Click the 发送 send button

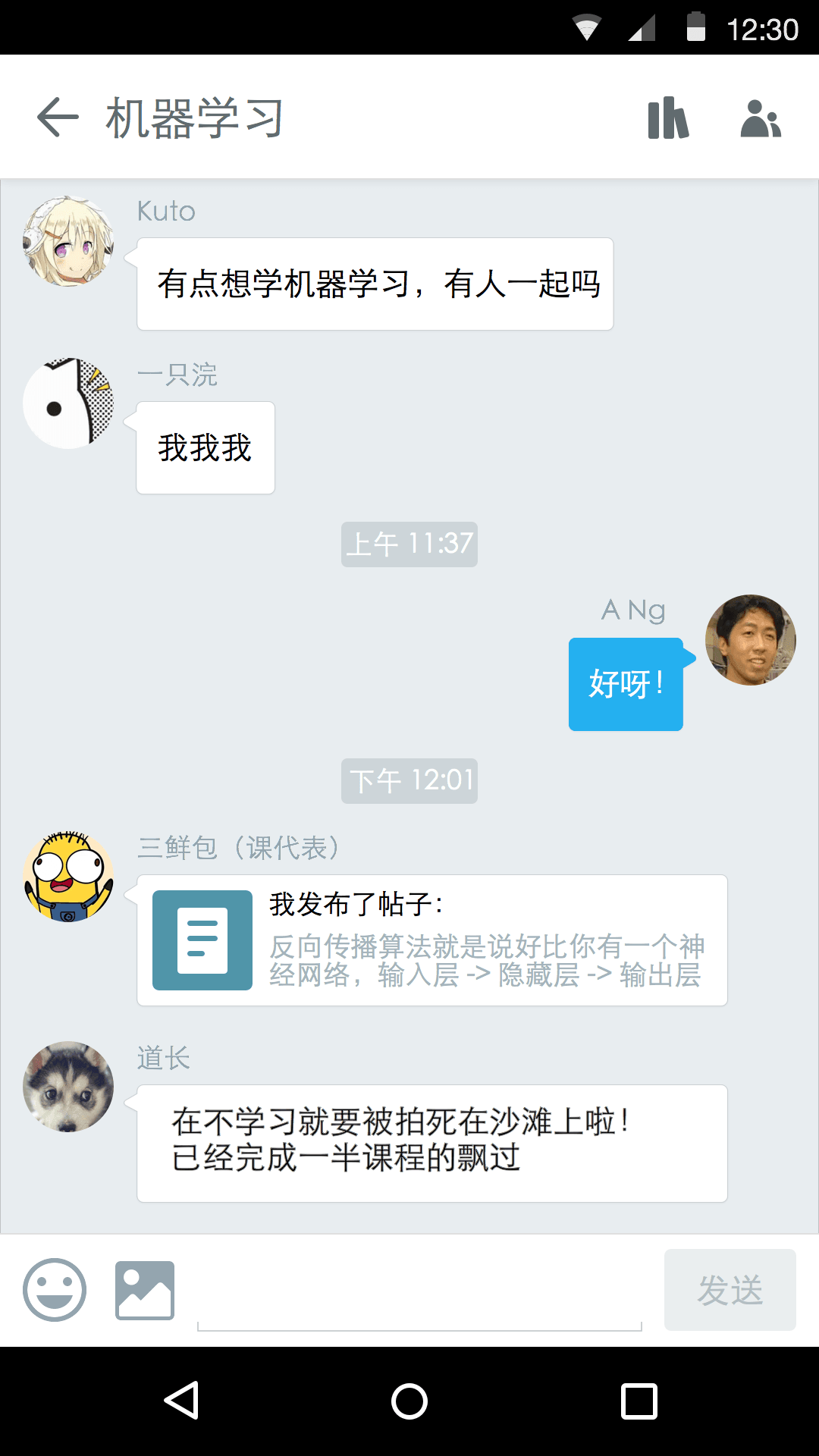click(x=730, y=1290)
